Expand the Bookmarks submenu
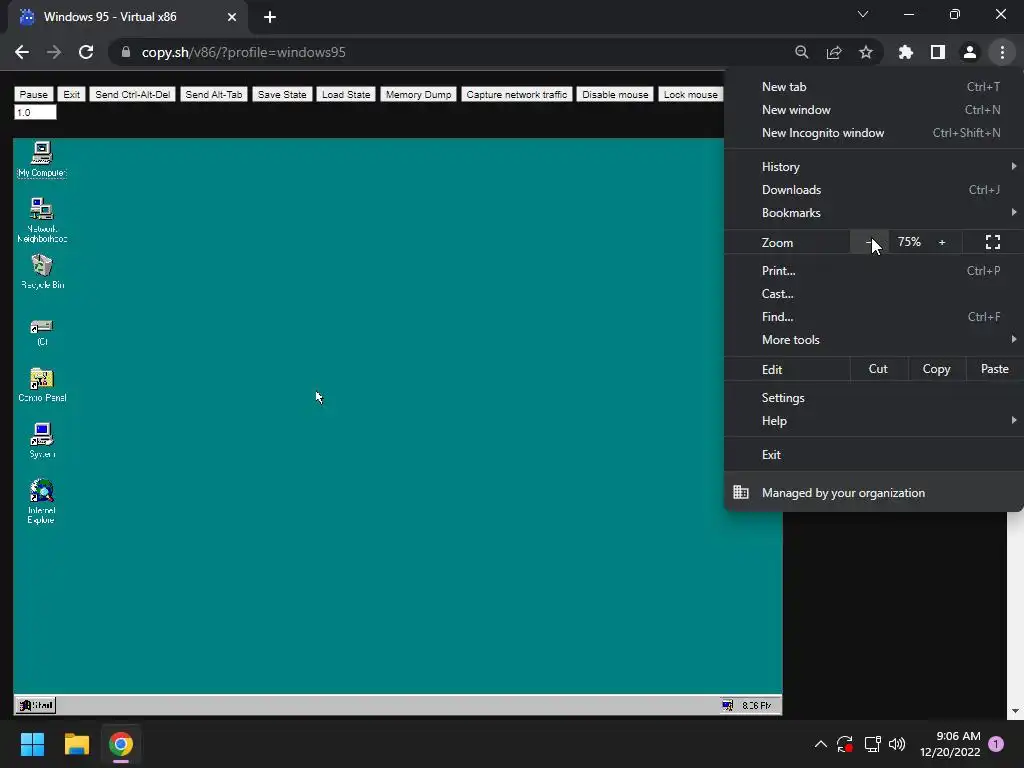1024x768 pixels. 874,212
